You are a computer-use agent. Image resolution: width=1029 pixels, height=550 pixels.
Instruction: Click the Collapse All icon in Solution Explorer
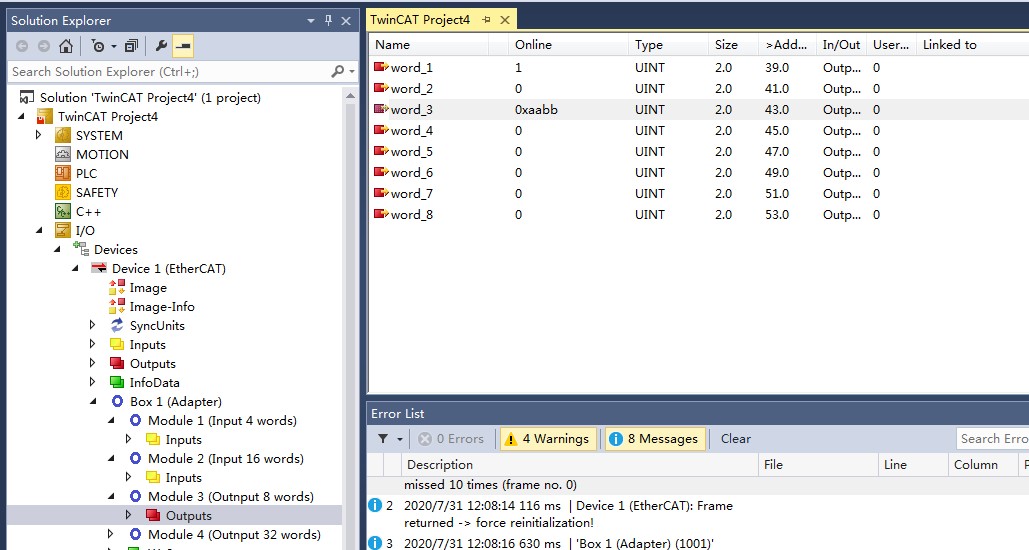click(x=131, y=46)
